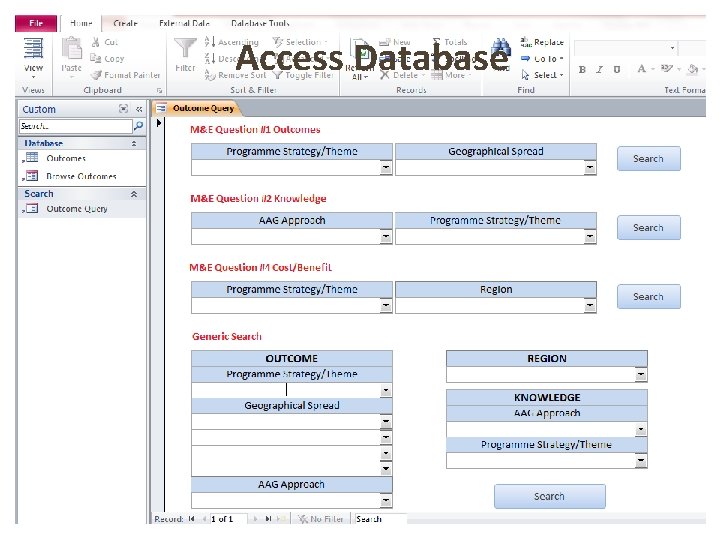Open the Selection filter menu
The width and height of the screenshot is (720, 540).
[x=299, y=42]
